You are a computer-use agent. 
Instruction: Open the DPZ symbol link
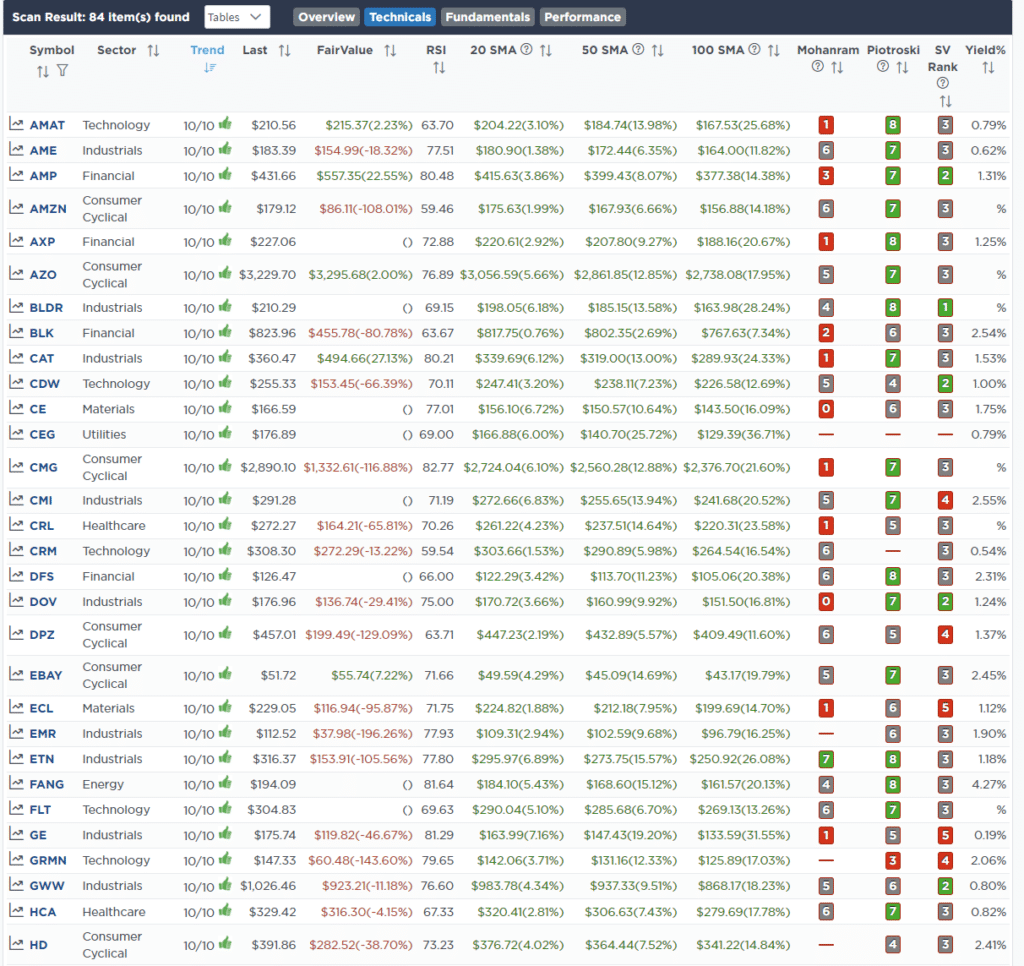(42, 635)
